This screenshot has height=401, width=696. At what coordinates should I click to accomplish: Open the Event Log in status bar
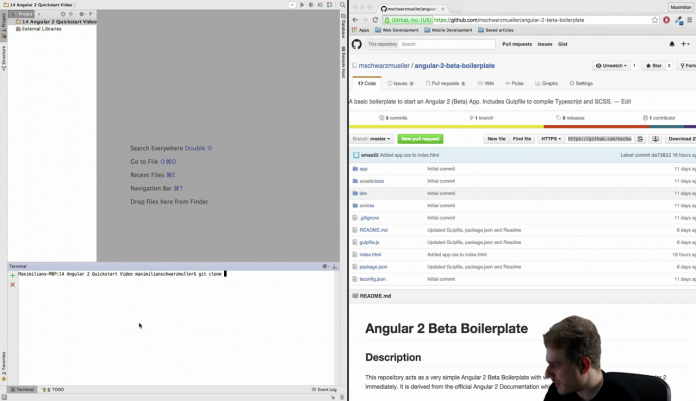[324, 389]
